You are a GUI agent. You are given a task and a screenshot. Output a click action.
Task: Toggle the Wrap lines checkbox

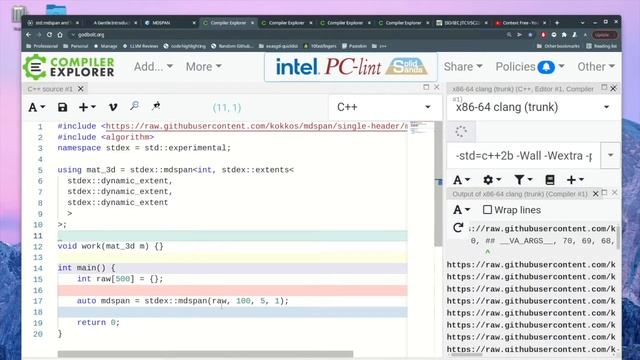coord(487,209)
